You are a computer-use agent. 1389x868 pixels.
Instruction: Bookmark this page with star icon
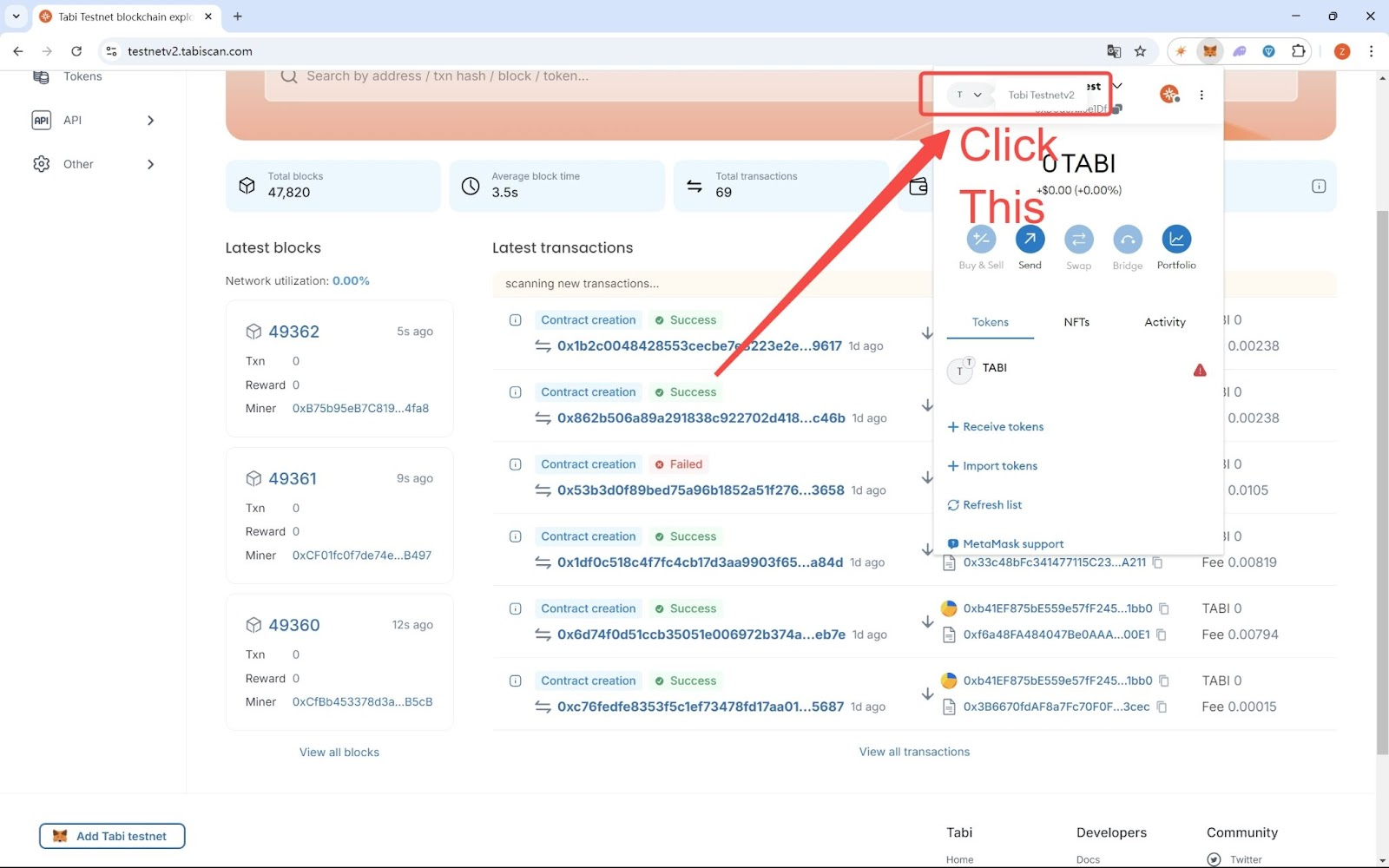1141,51
